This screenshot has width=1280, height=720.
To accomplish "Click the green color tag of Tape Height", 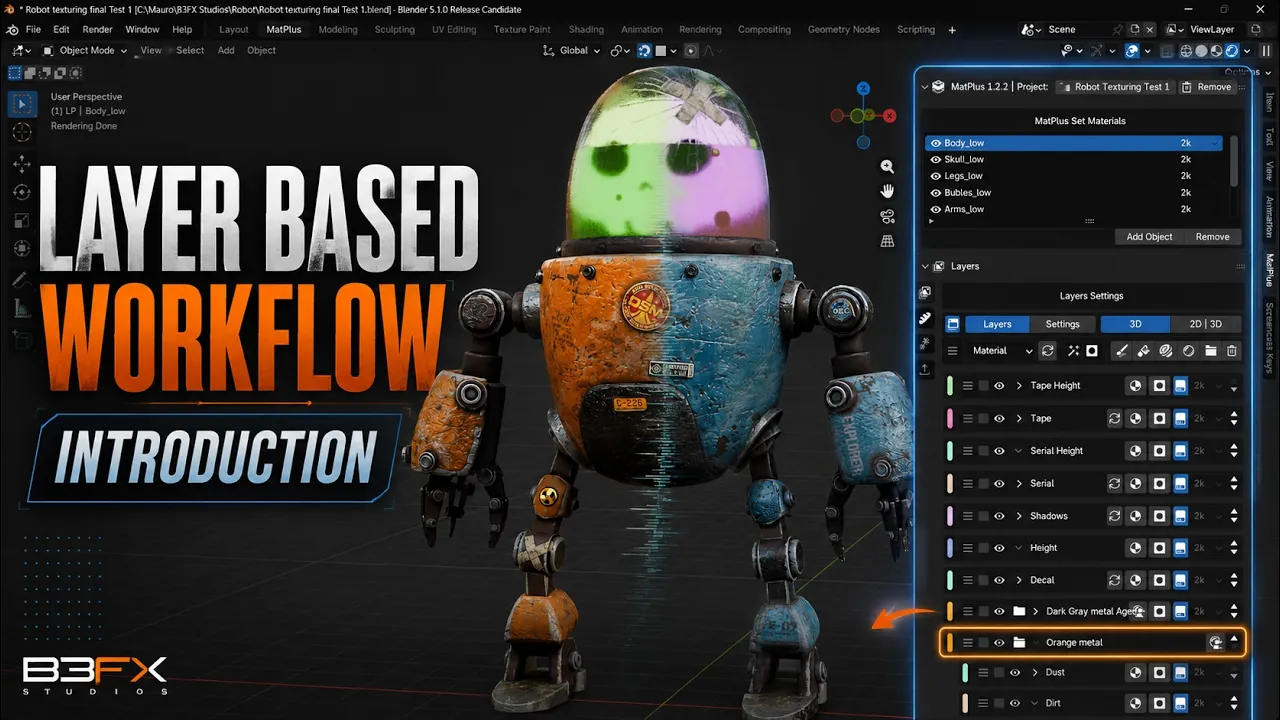I will [x=950, y=386].
